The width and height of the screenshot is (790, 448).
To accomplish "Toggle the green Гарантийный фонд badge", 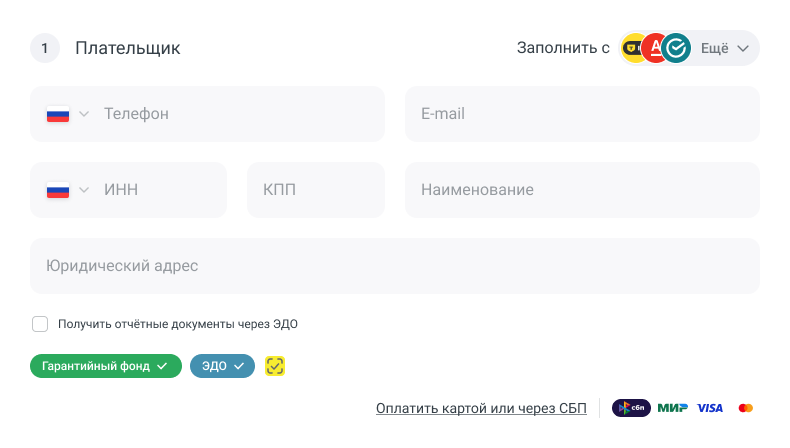I will coord(106,366).
